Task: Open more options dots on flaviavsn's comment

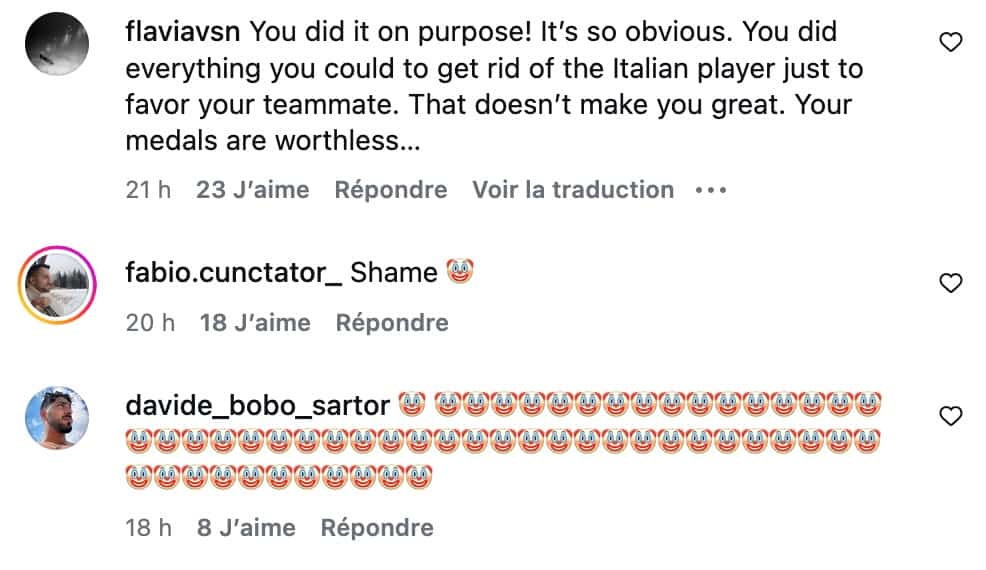Action: [710, 190]
